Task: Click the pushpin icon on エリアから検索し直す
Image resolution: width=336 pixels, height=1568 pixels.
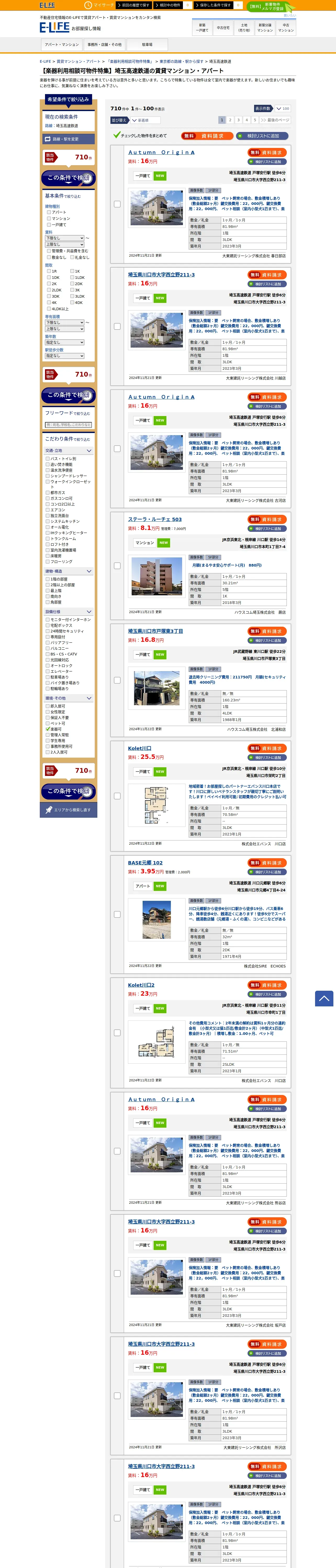Action: pos(49,810)
